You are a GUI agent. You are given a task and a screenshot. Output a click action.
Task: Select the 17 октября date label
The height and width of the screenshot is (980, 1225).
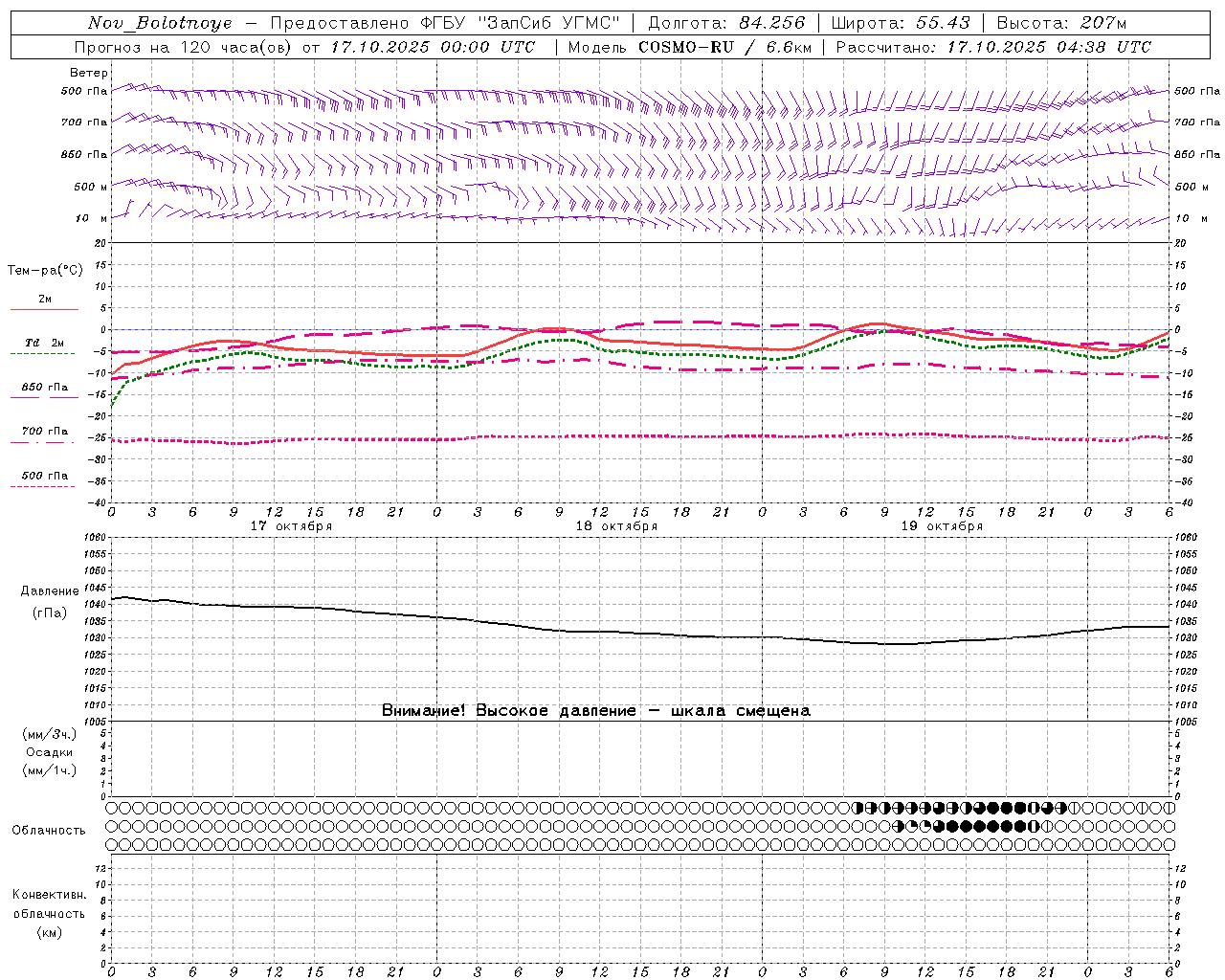pyautogui.click(x=291, y=526)
